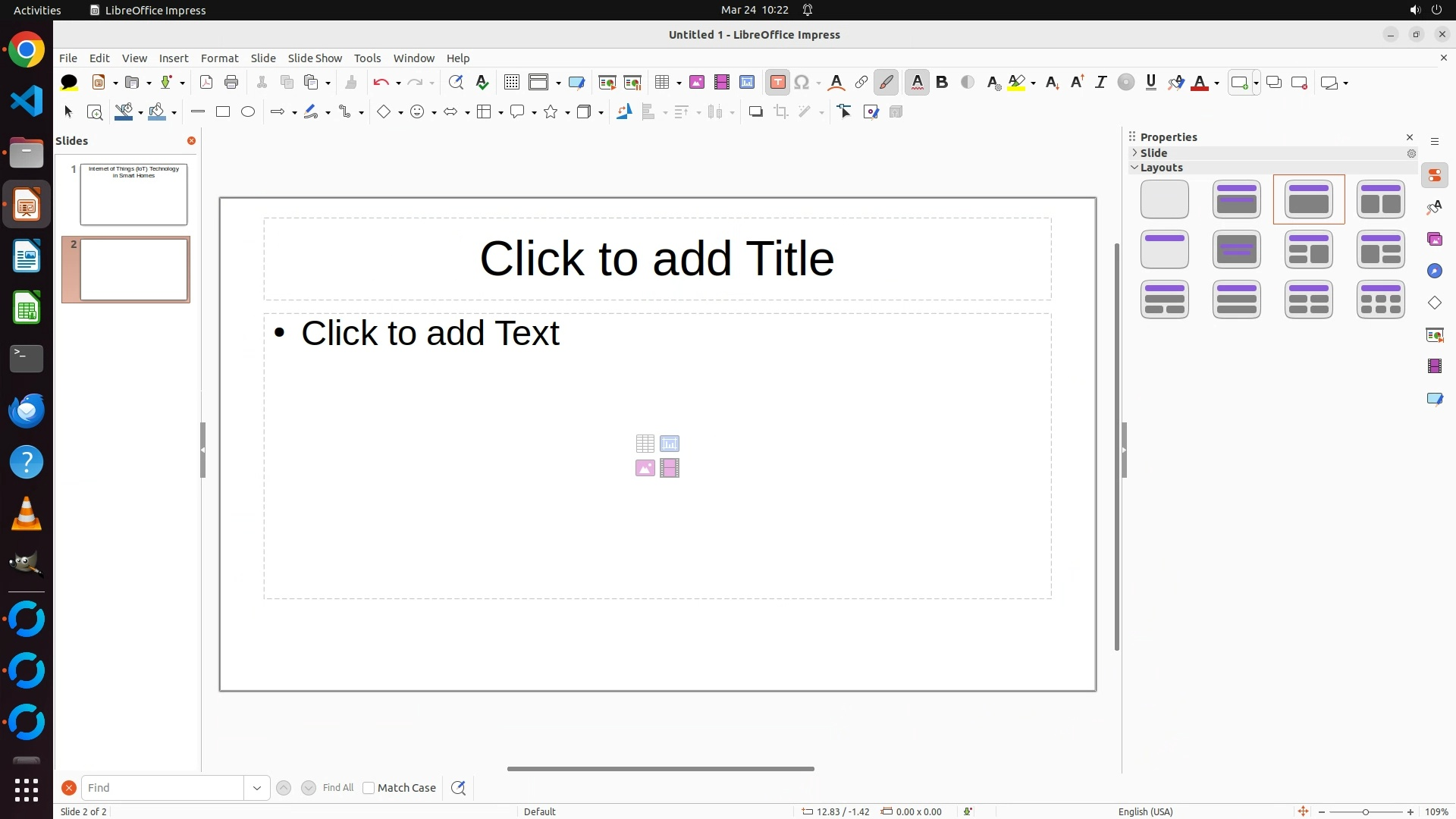Image resolution: width=1456 pixels, height=819 pixels.
Task: Open the Gallery sidebar deck icon
Action: [x=1434, y=240]
